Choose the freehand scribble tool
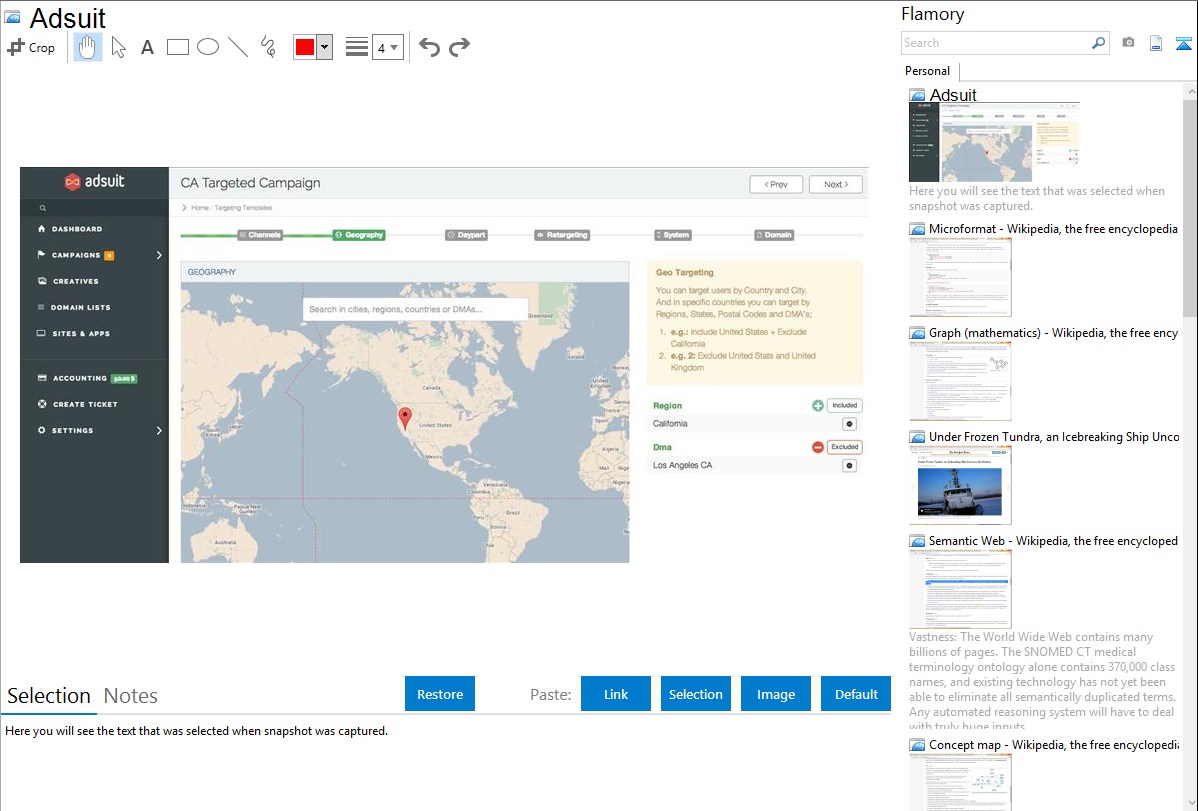Image resolution: width=1198 pixels, height=811 pixels. coord(268,47)
